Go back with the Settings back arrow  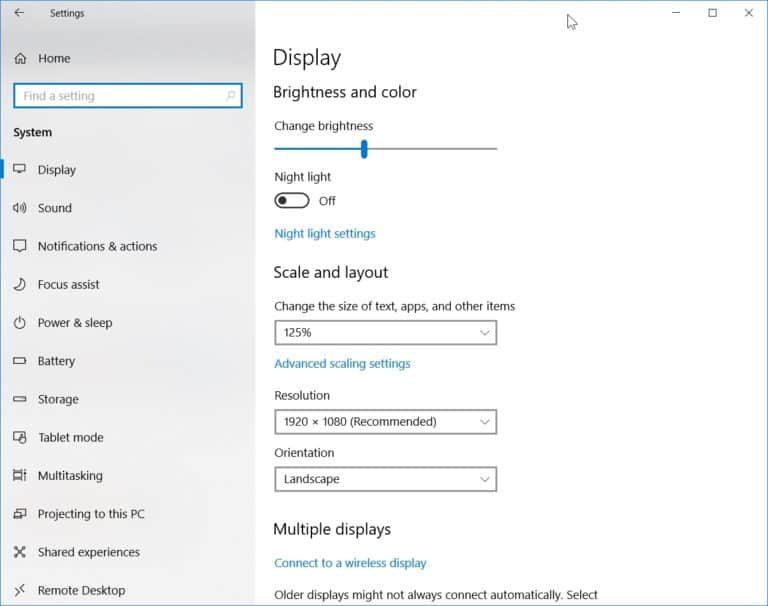pos(19,13)
